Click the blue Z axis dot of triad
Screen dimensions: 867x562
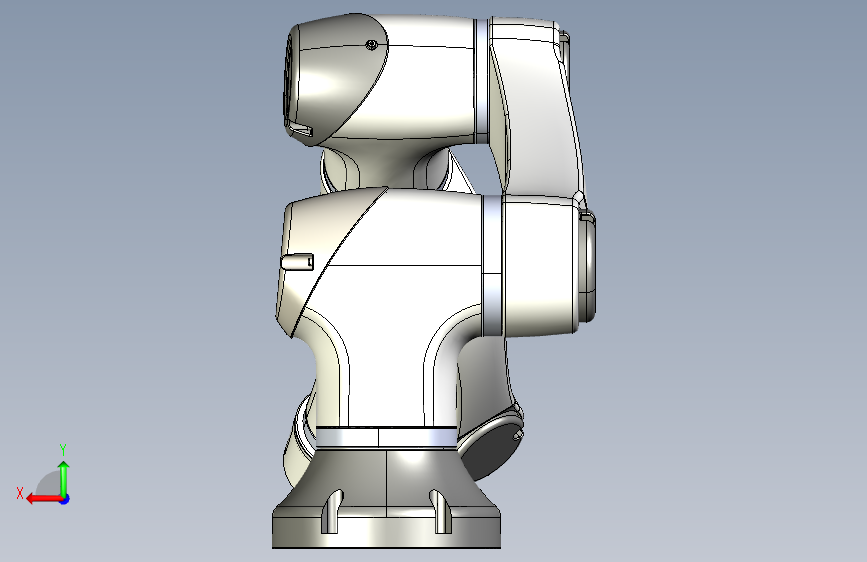click(65, 499)
